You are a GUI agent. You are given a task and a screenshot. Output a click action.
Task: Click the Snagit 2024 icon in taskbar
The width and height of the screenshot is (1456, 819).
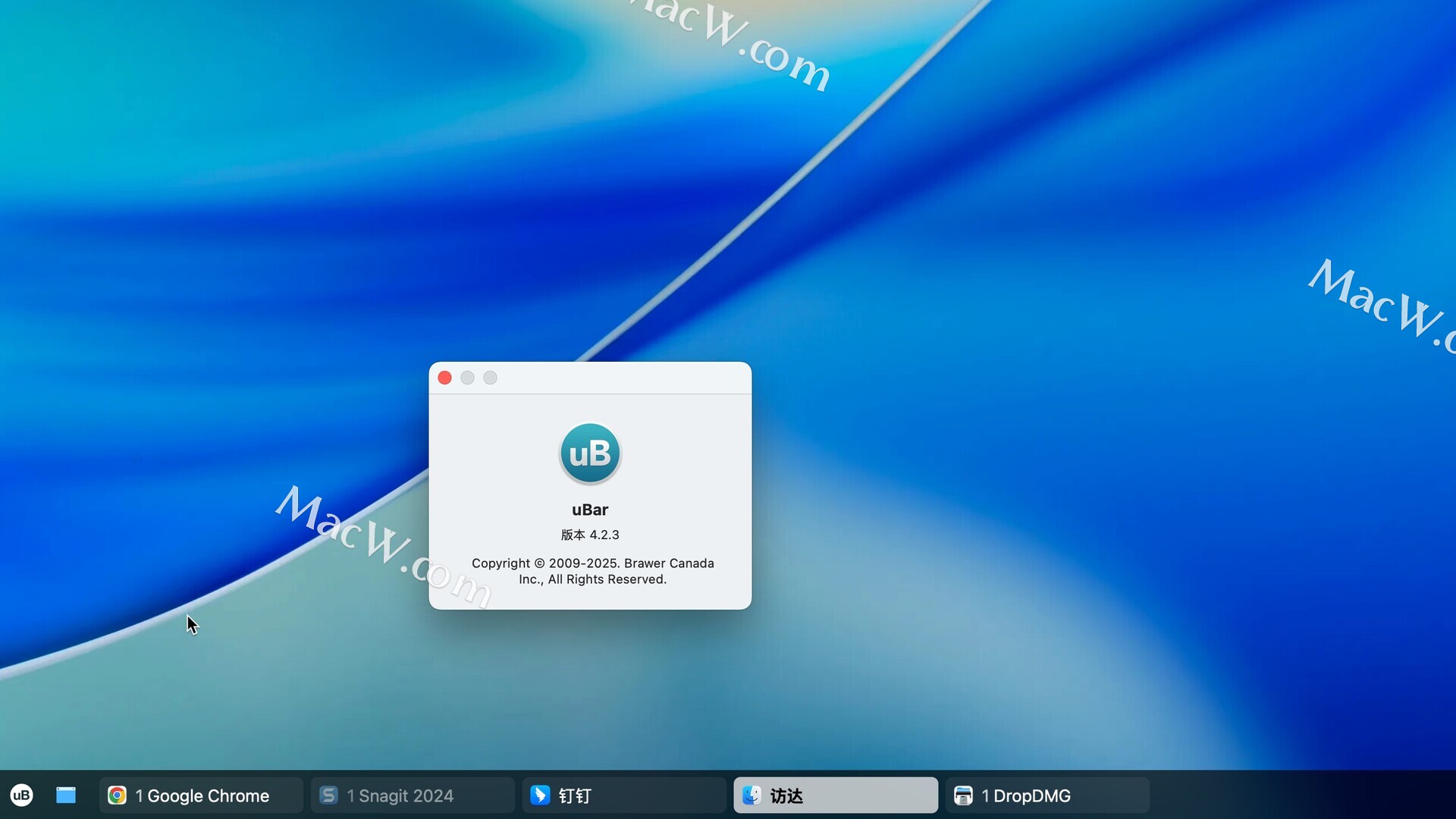pyautogui.click(x=328, y=795)
